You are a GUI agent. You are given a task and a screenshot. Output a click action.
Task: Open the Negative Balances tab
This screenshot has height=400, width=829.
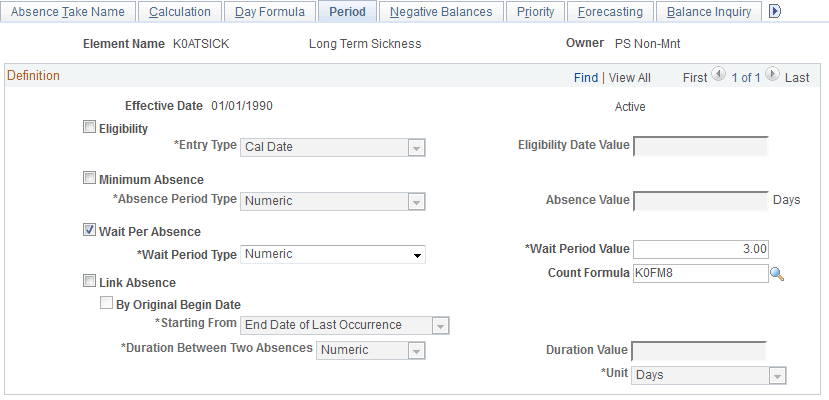click(441, 12)
